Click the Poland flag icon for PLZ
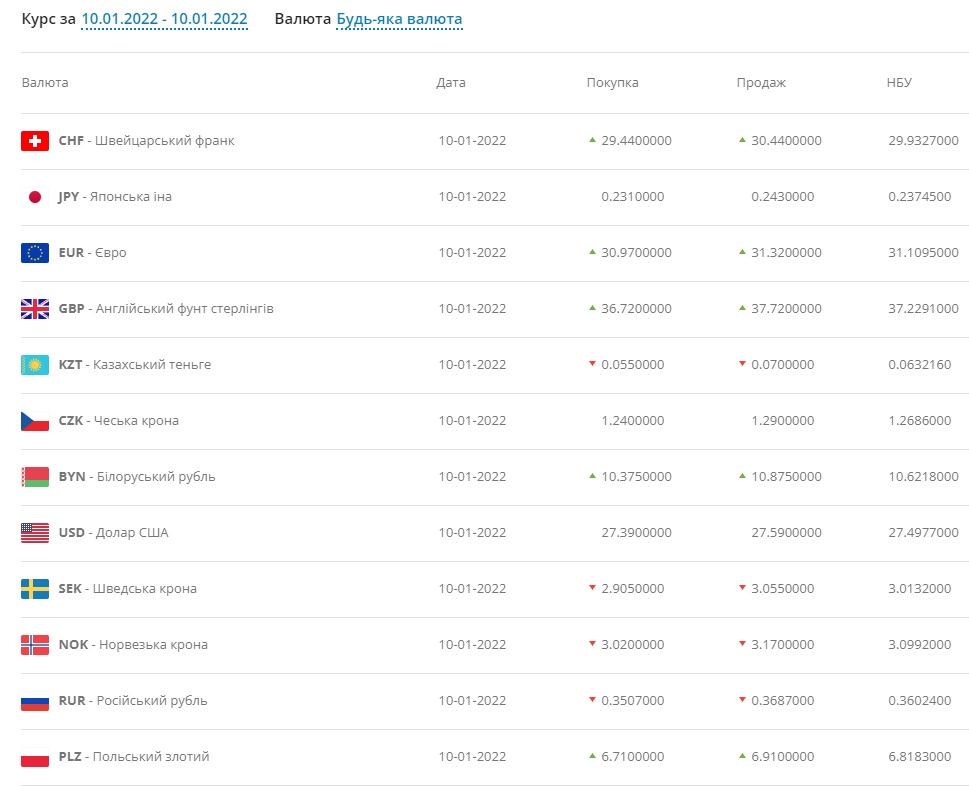The width and height of the screenshot is (969, 787). coord(35,757)
